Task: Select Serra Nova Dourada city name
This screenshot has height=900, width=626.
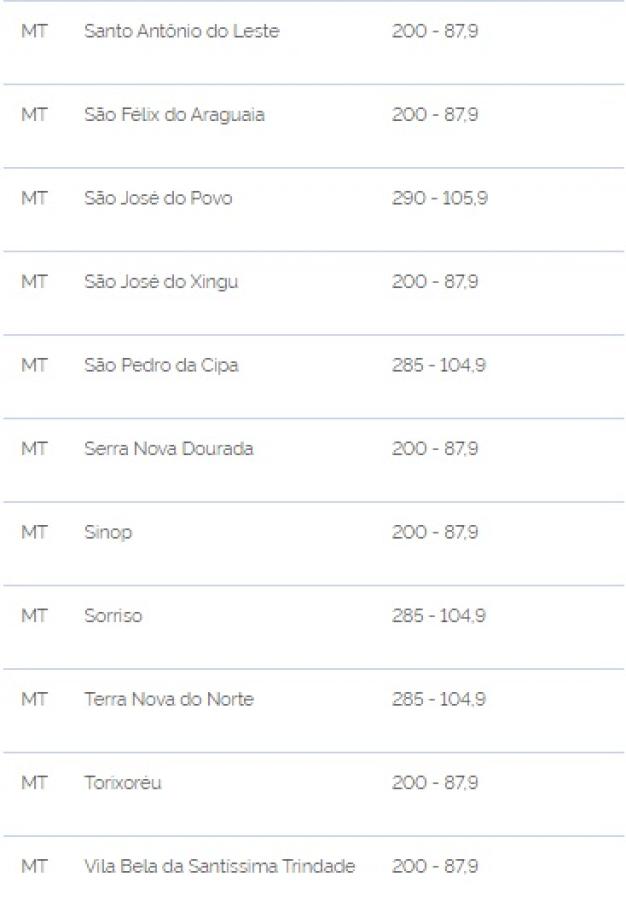Action: tap(169, 448)
